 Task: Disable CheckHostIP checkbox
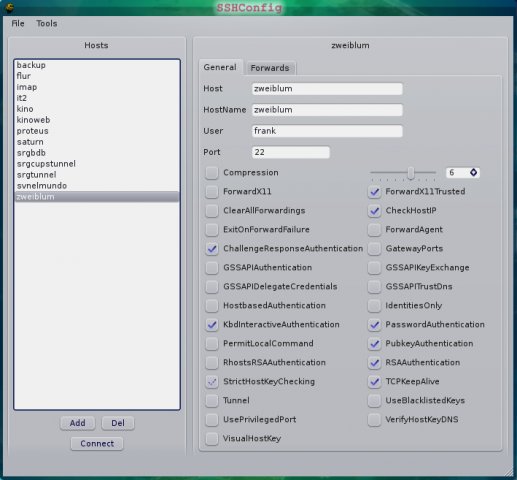[x=374, y=211]
